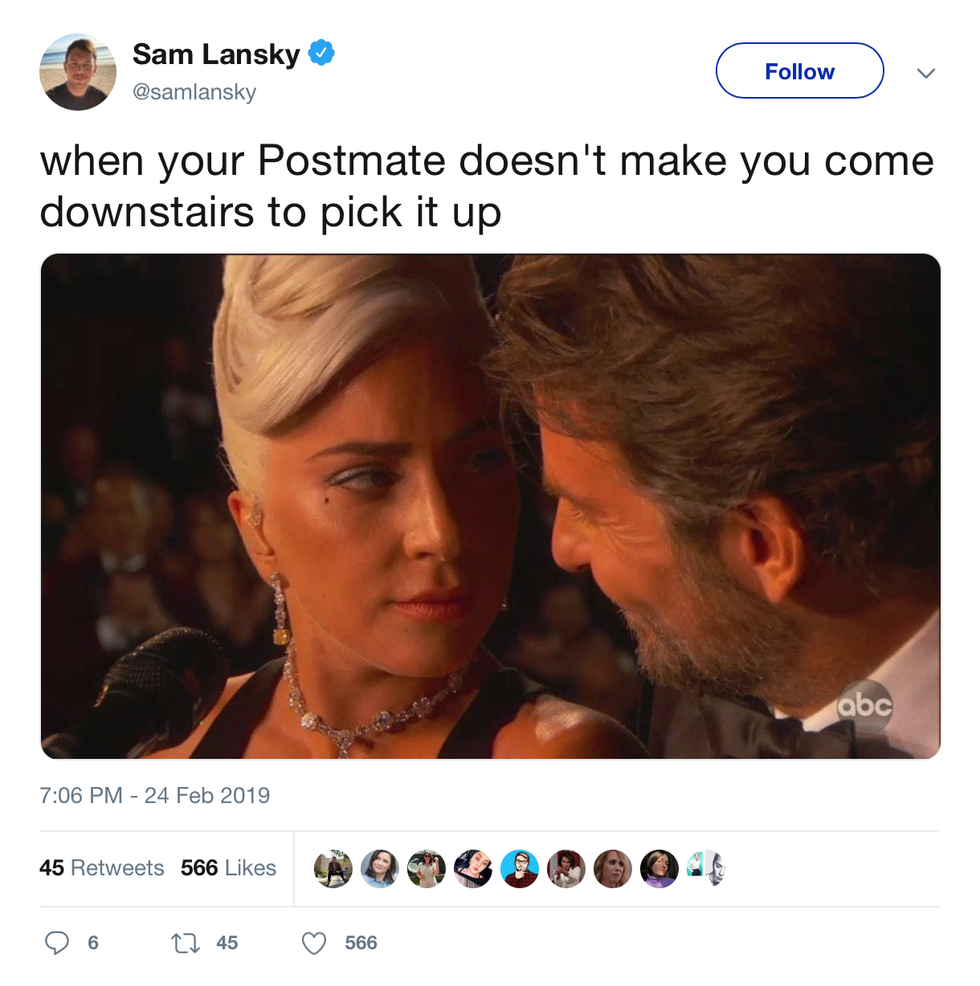This screenshot has height=986, width=980.
Task: Like the tweet with the heart icon
Action: (314, 943)
